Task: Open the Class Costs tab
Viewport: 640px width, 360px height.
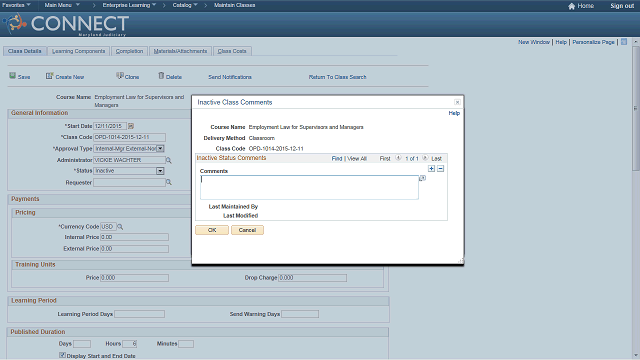Action: [232, 51]
